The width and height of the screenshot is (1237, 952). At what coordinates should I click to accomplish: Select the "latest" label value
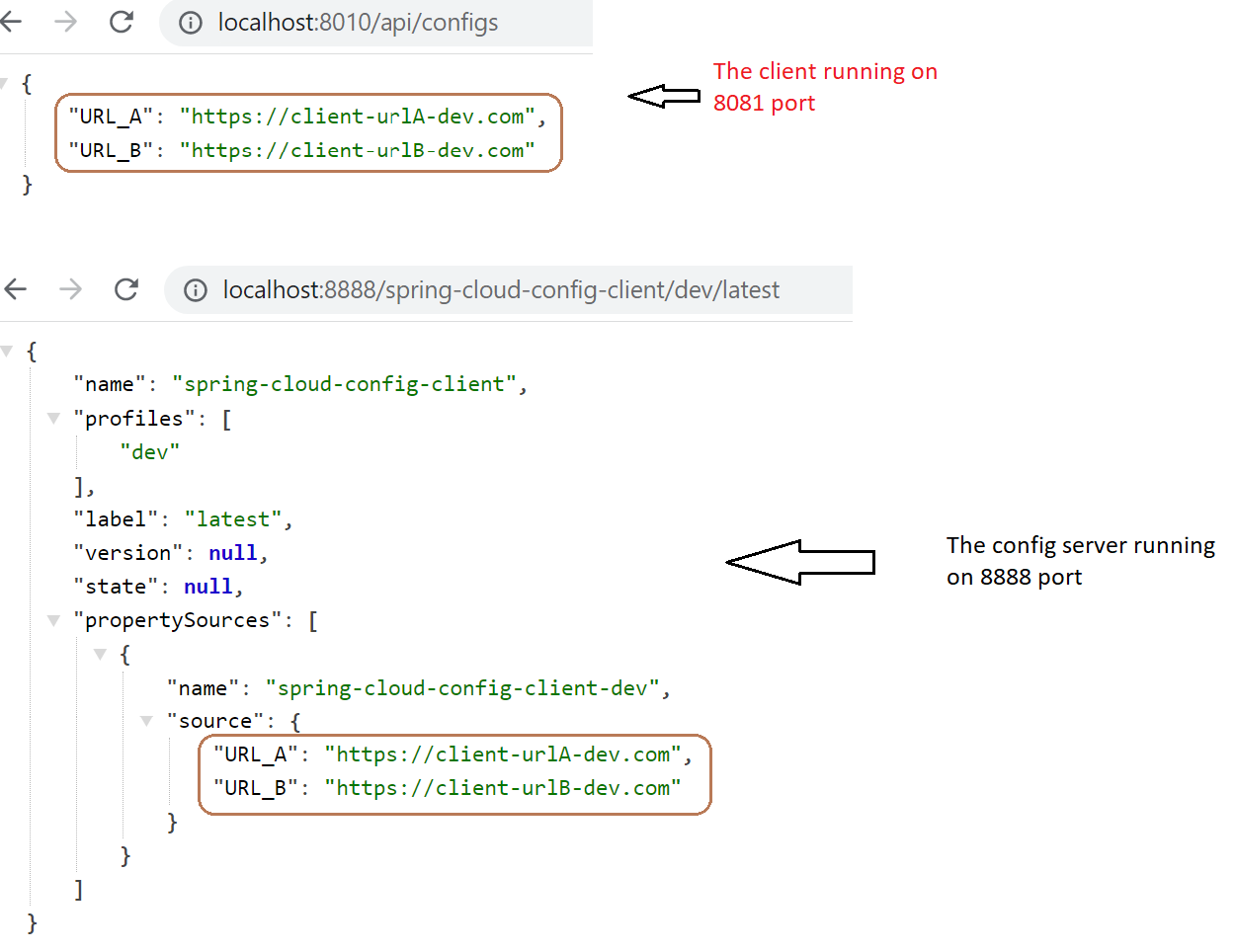(233, 519)
